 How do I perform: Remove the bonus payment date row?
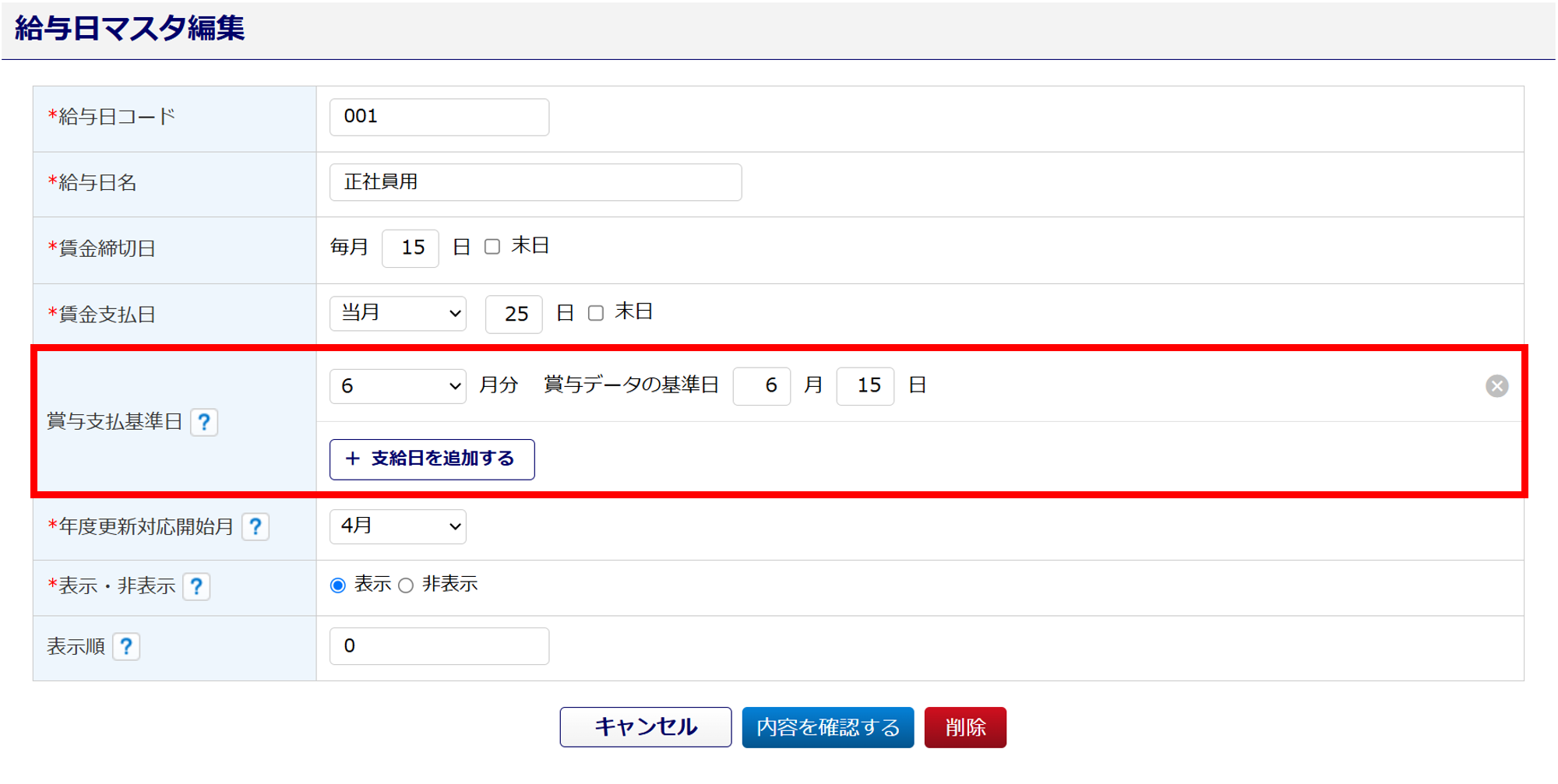coord(1496,386)
